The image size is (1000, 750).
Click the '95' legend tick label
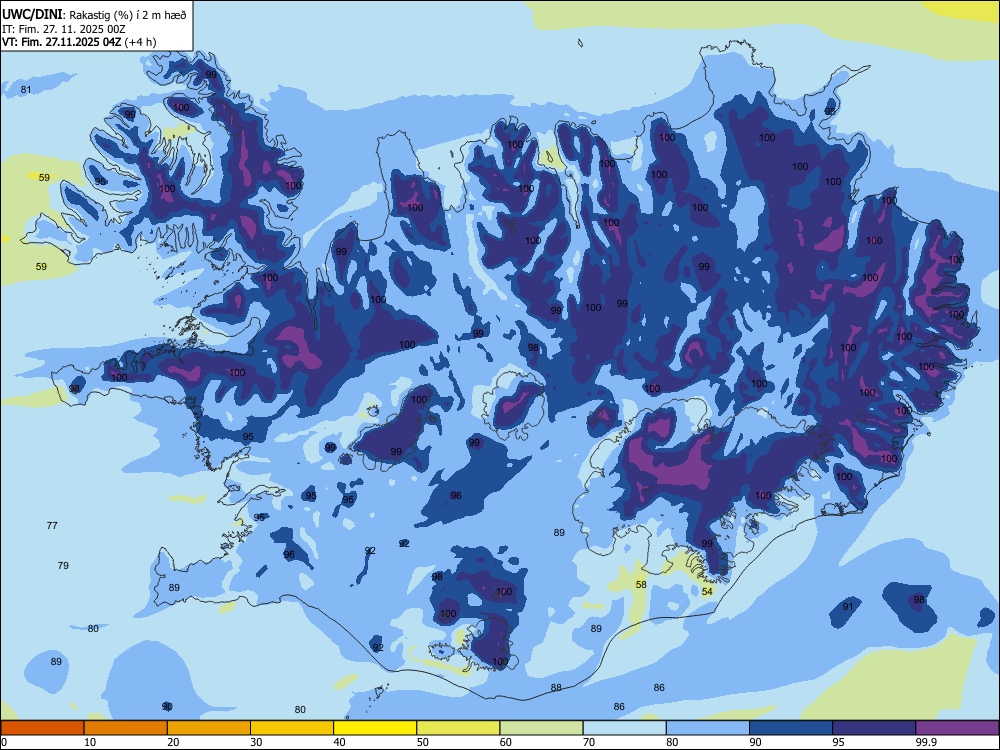click(x=839, y=742)
